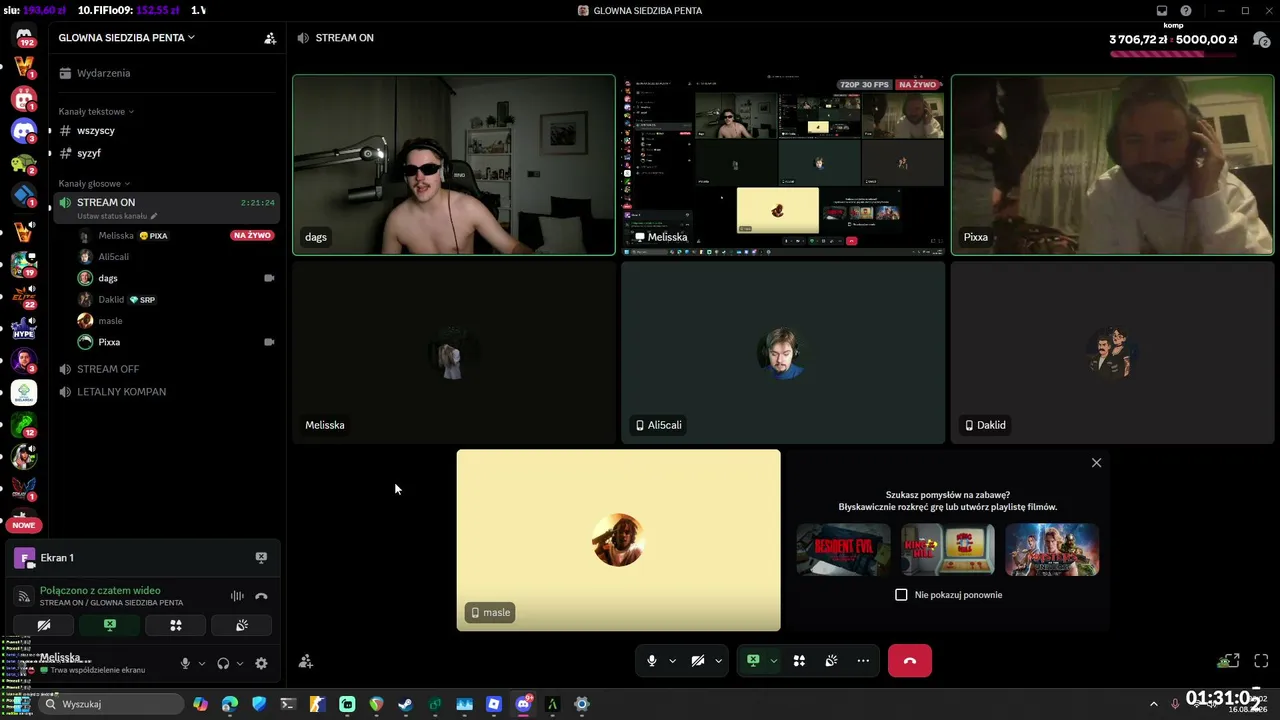The width and height of the screenshot is (1280, 720).
Task: Open microphone options arrow in user panel
Action: click(201, 663)
